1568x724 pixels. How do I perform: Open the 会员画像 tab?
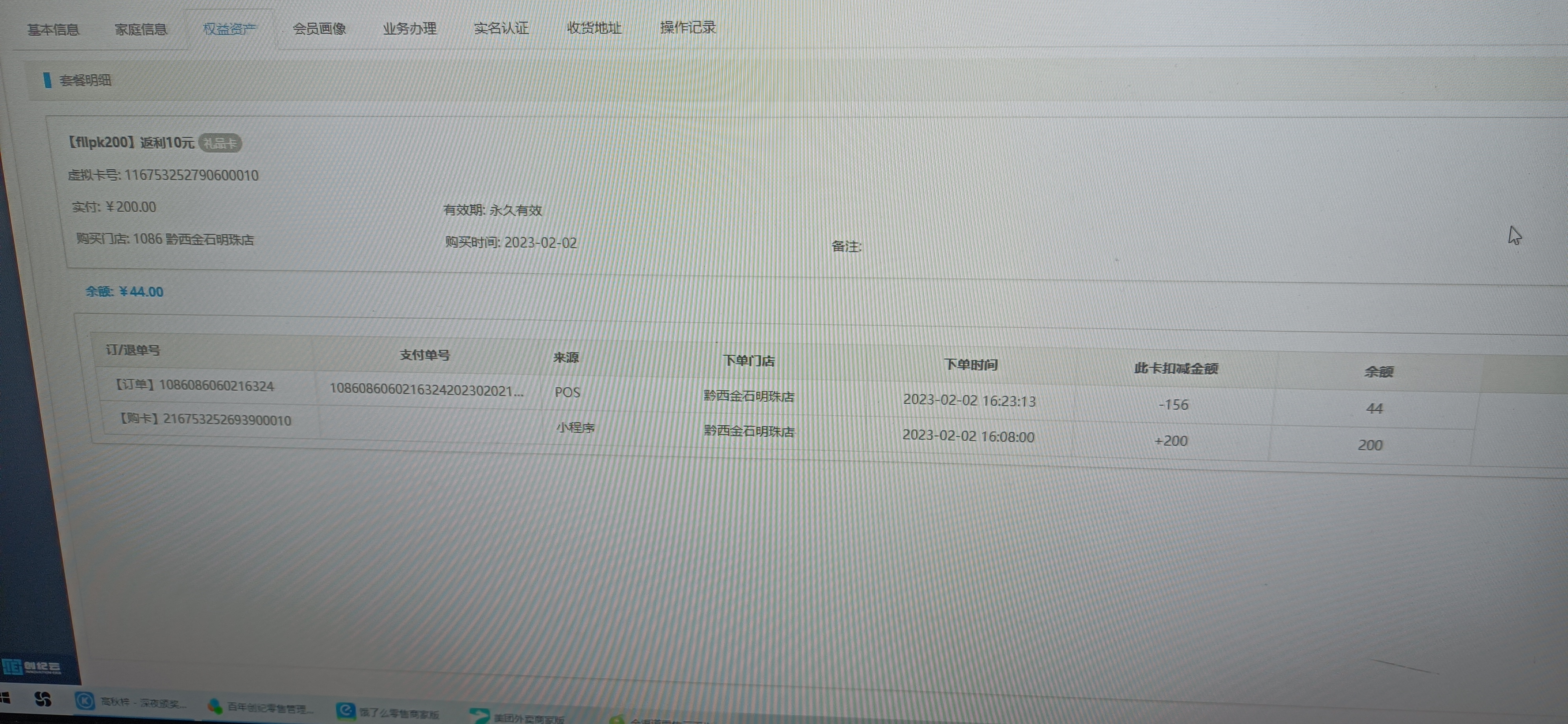click(x=320, y=29)
